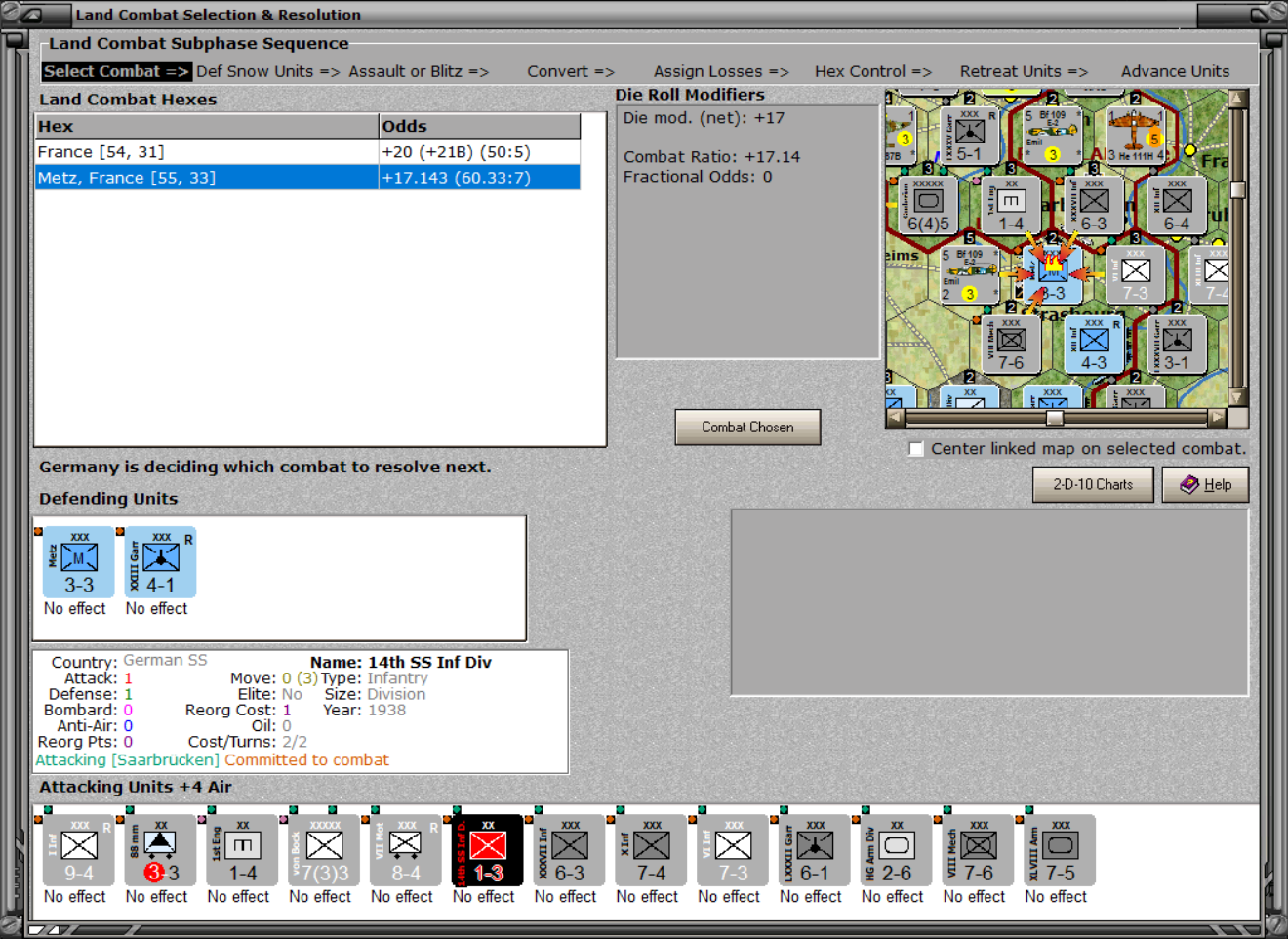Click the X Inf 7-4 attacking counter
This screenshot has height=939, width=1288.
(x=651, y=851)
